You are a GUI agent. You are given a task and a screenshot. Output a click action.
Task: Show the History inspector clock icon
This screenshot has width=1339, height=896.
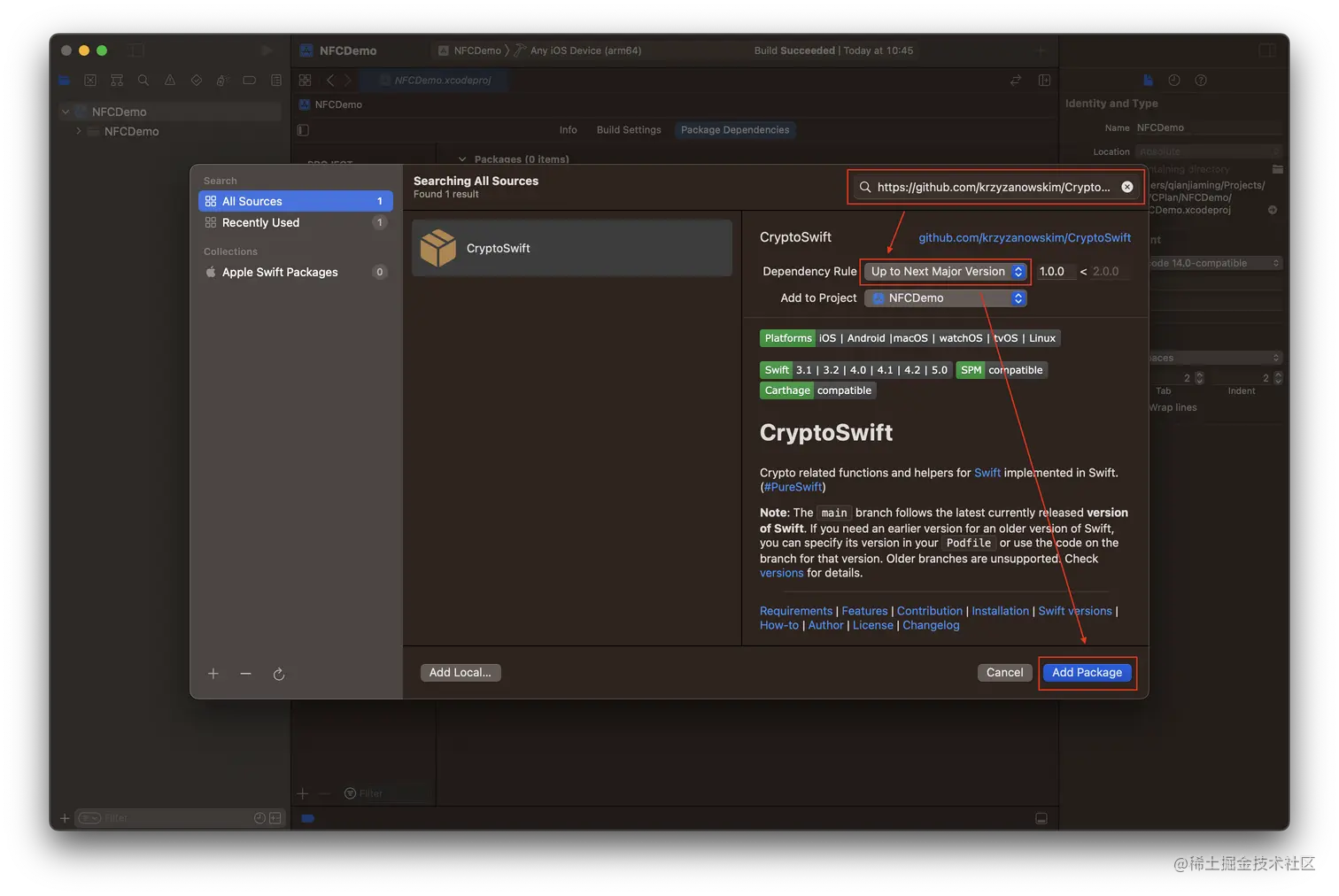tap(1174, 81)
